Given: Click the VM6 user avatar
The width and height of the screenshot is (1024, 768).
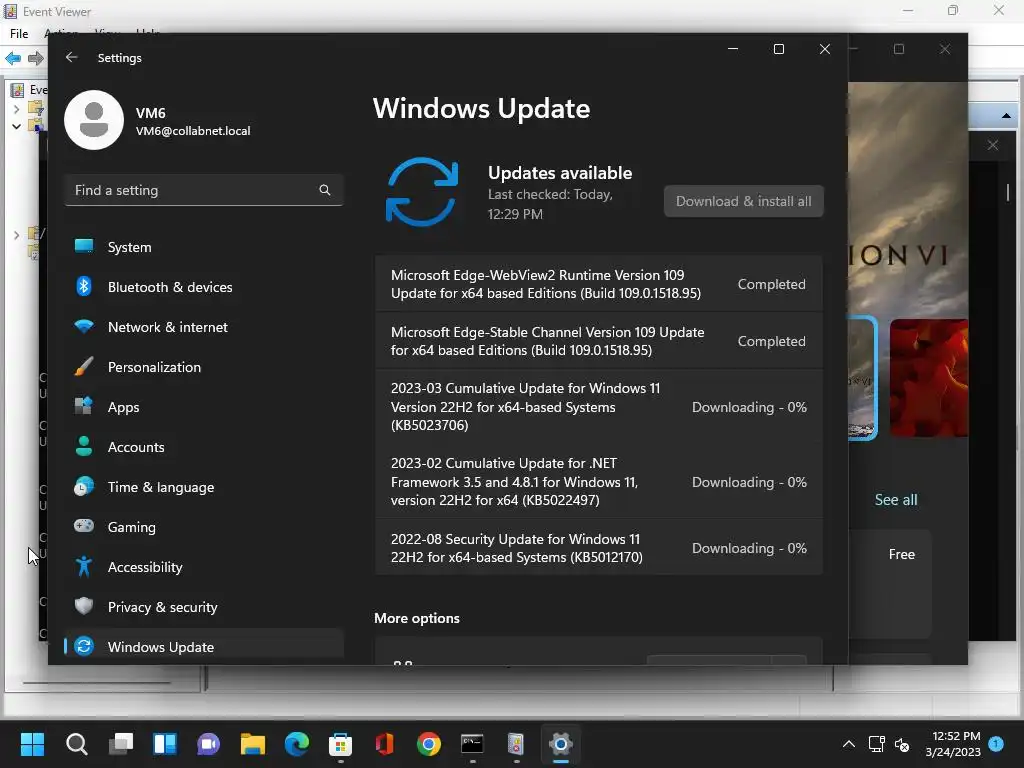Looking at the screenshot, I should (94, 120).
